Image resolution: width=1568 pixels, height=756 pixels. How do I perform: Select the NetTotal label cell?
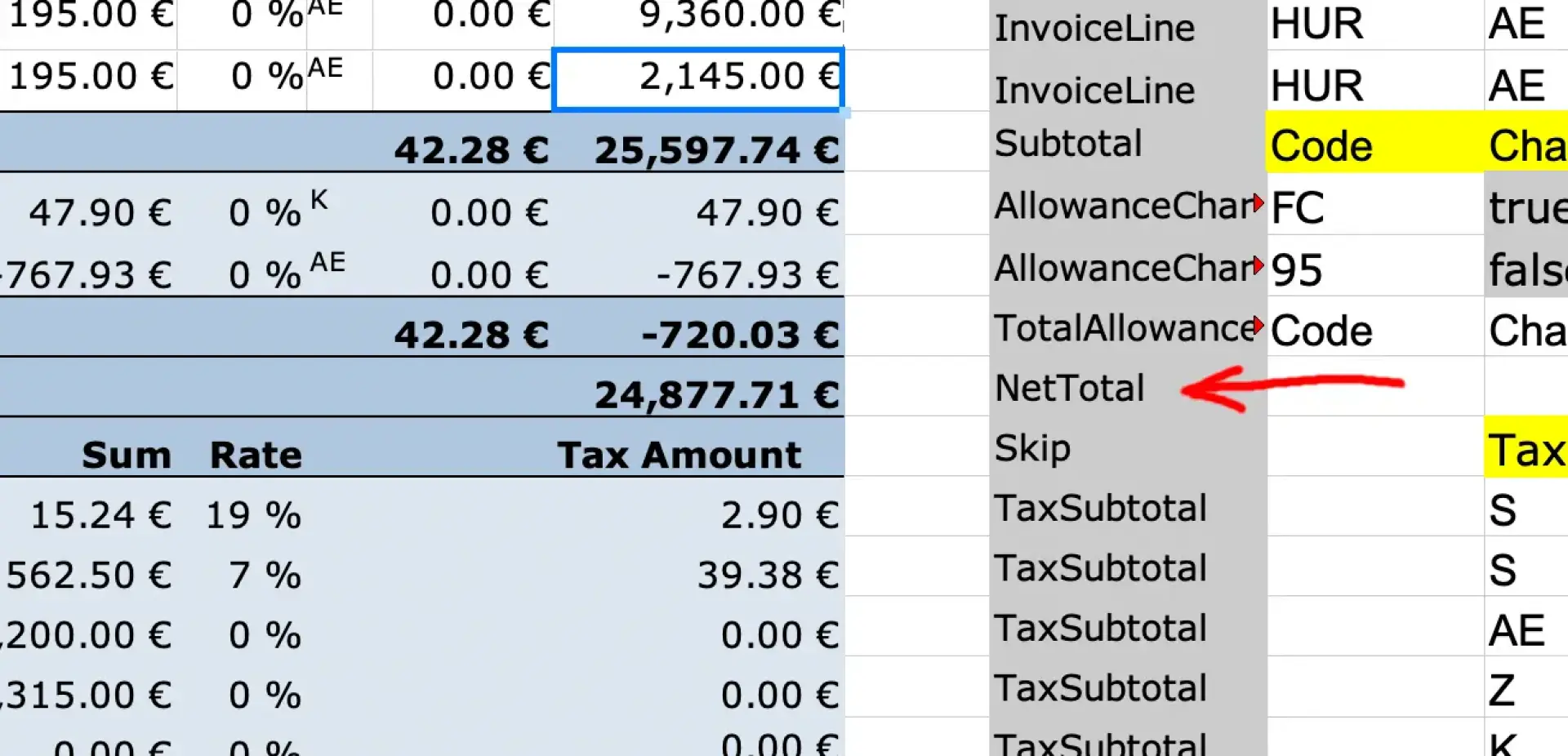[x=1128, y=387]
